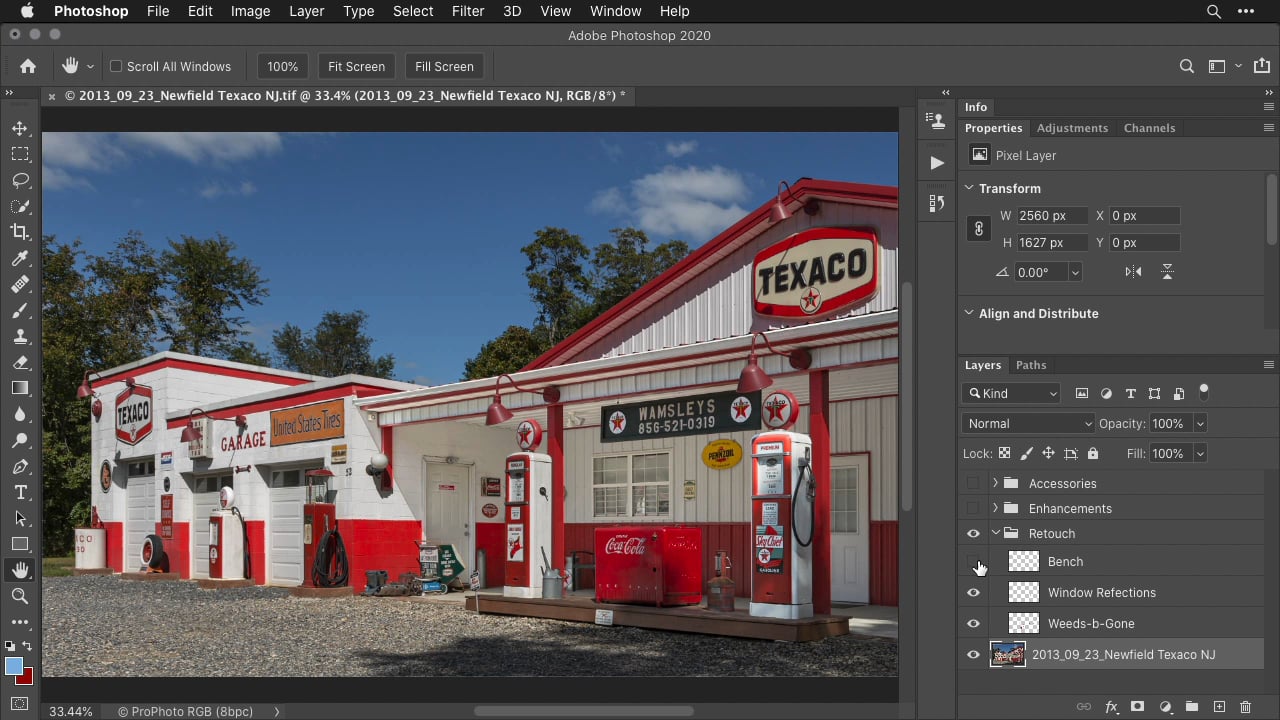Hide the Weeds-b-Gone layer
Viewport: 1280px width, 720px height.
coord(973,624)
